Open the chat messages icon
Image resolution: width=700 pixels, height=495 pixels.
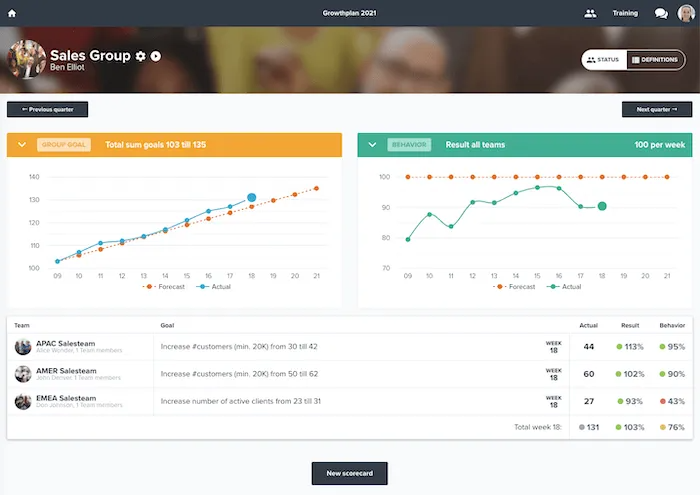point(661,13)
